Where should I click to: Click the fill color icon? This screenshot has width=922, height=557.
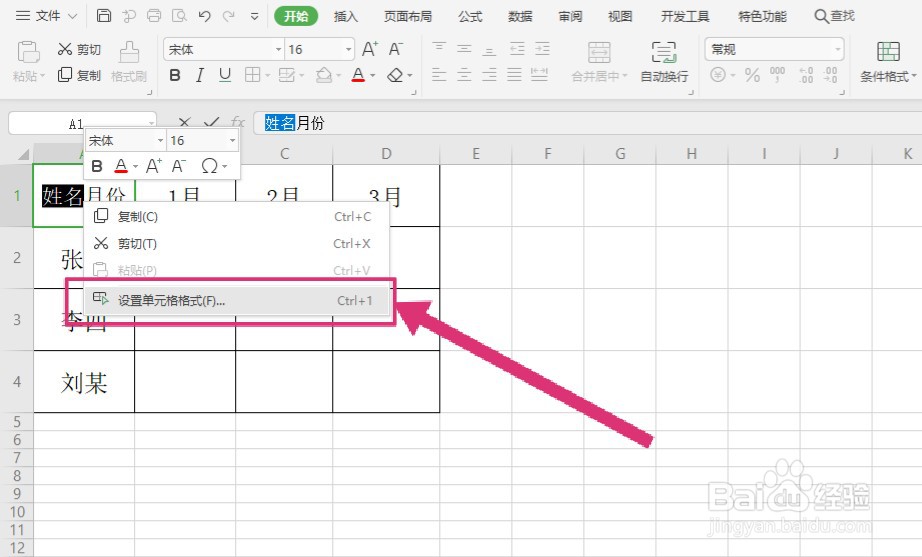click(324, 75)
